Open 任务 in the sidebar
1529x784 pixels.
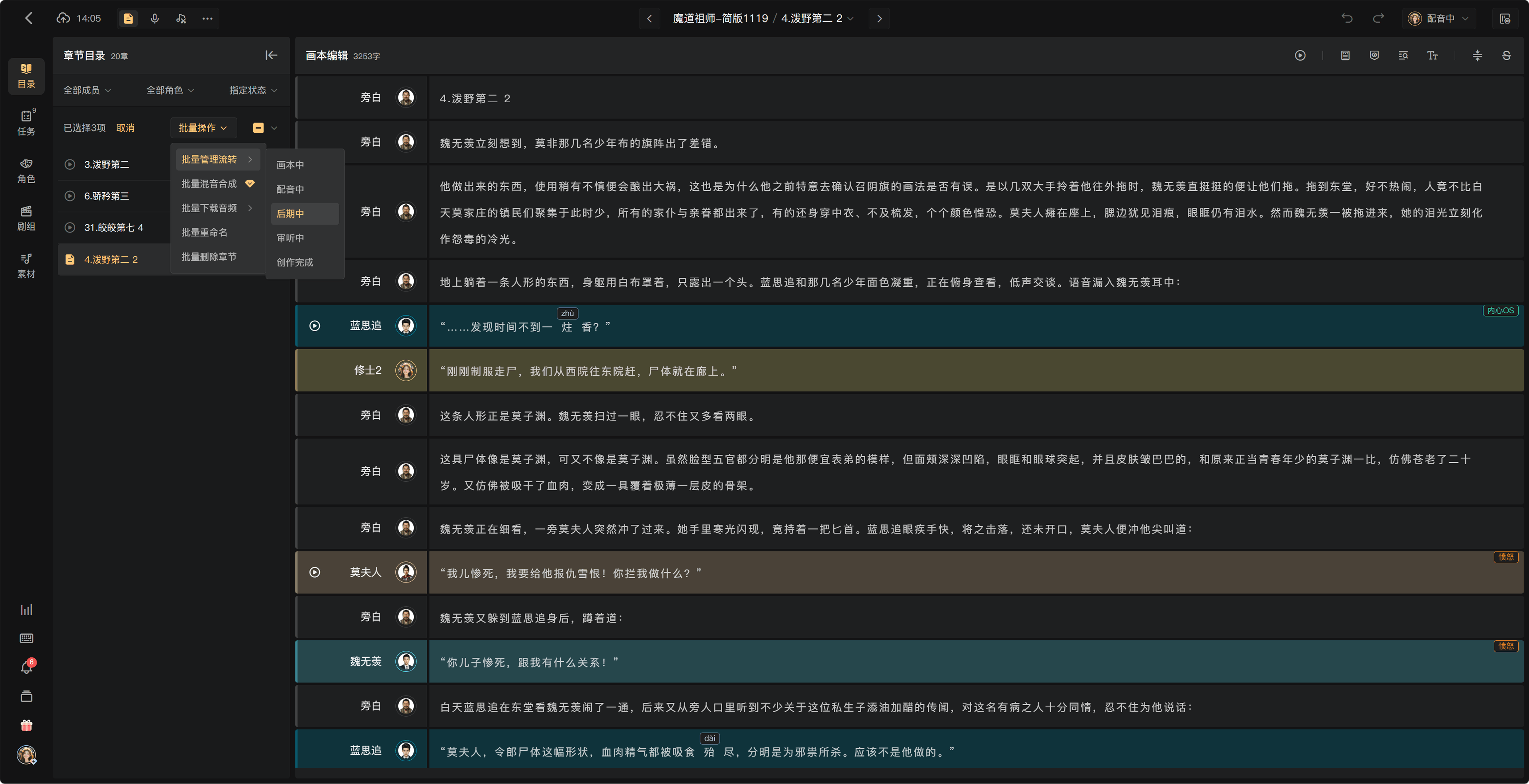(26, 123)
